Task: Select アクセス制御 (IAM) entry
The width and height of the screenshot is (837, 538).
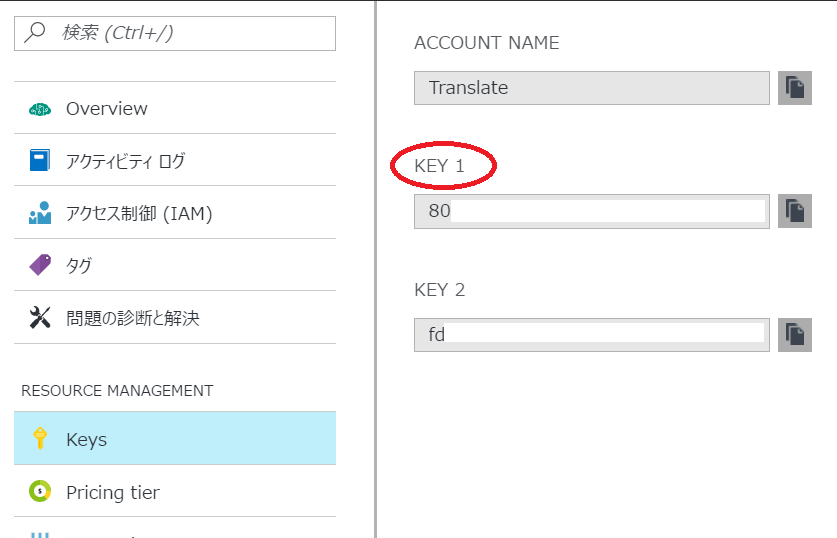Action: (x=175, y=213)
